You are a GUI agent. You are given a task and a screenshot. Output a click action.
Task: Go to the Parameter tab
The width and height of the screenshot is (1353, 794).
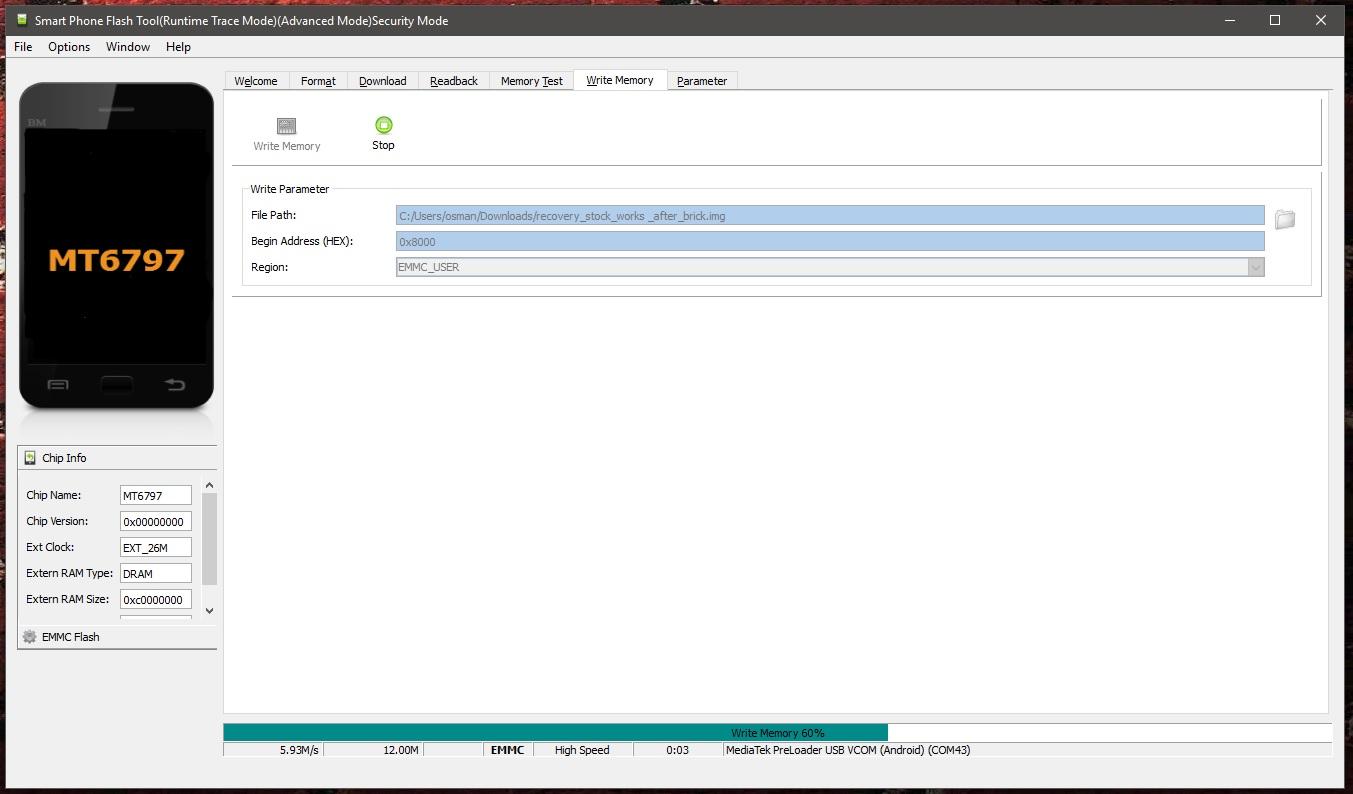pyautogui.click(x=701, y=81)
